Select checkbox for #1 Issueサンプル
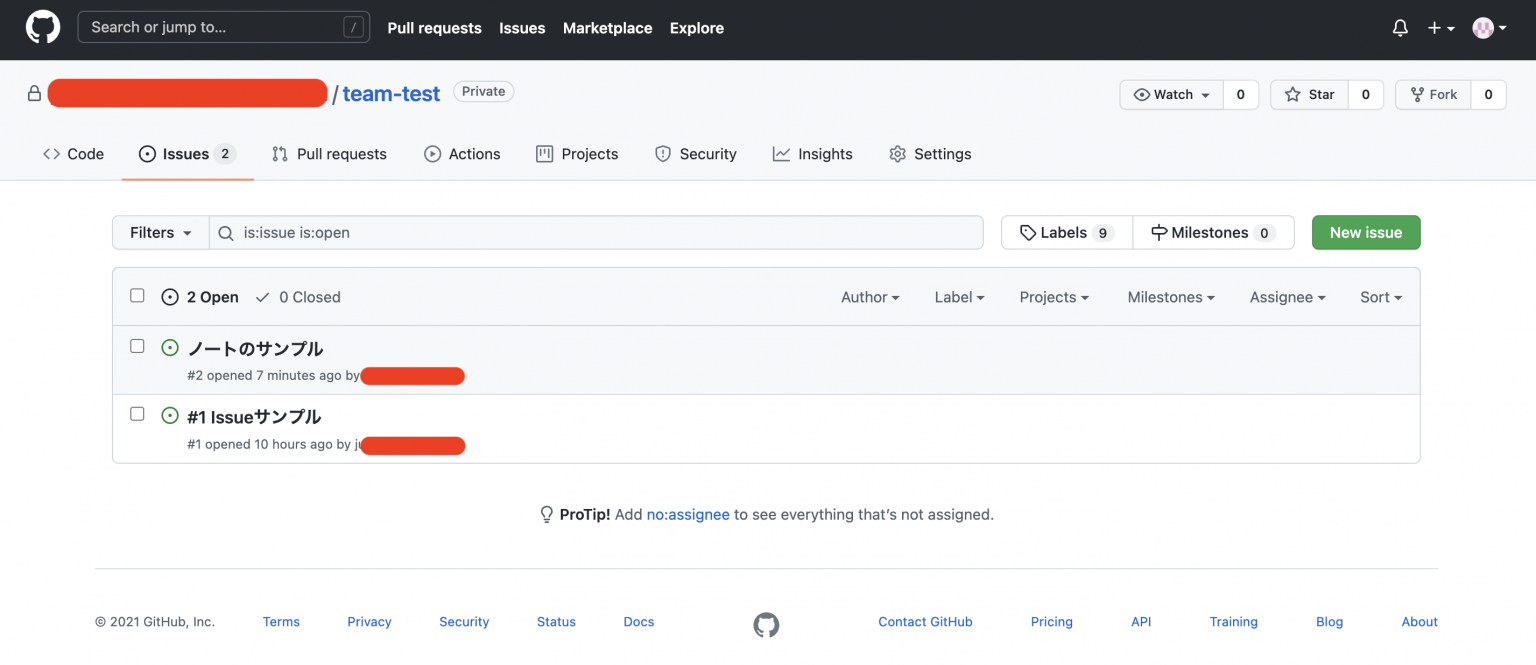 pyautogui.click(x=138, y=414)
